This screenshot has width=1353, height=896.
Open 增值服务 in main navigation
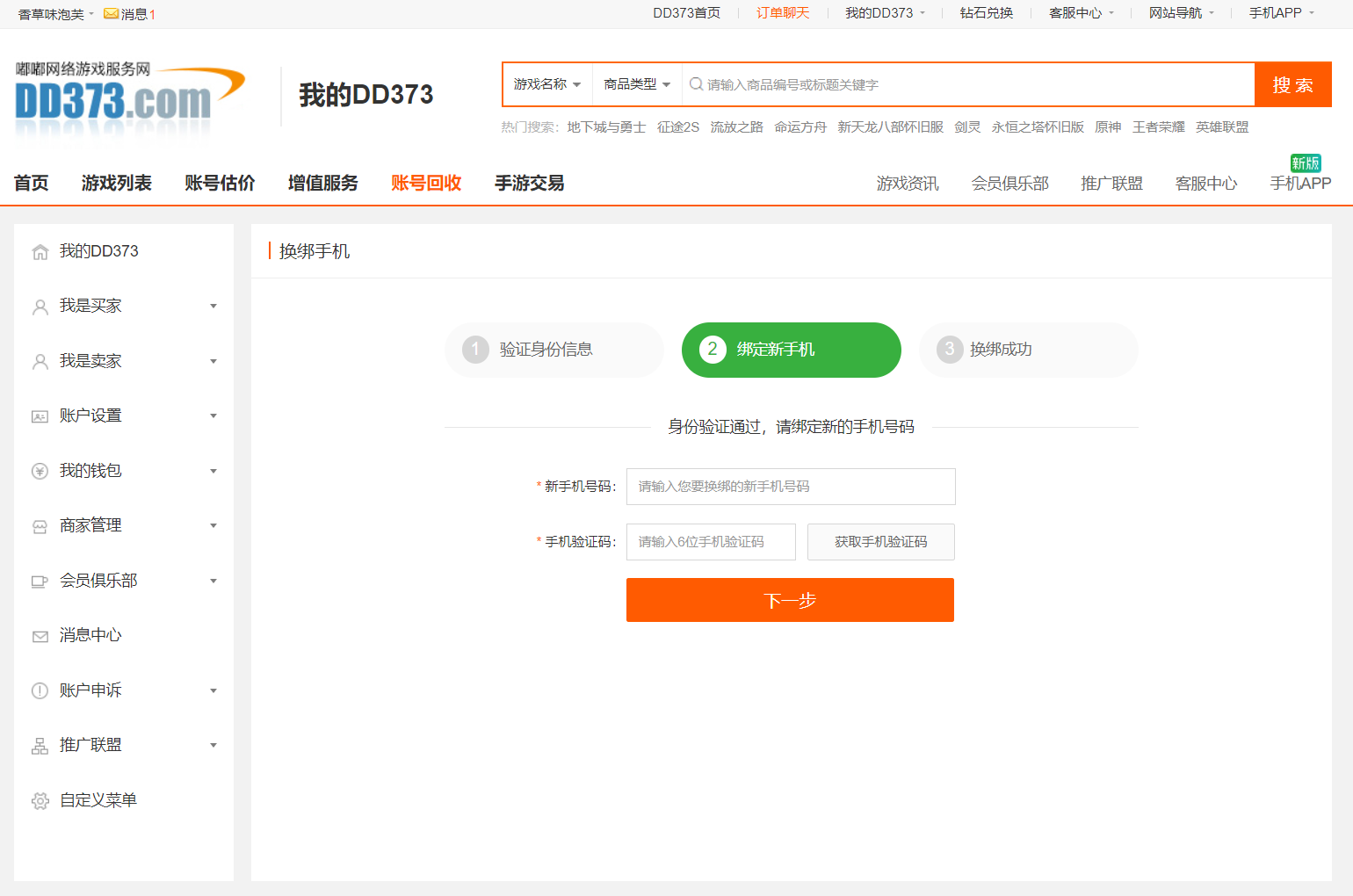(323, 183)
